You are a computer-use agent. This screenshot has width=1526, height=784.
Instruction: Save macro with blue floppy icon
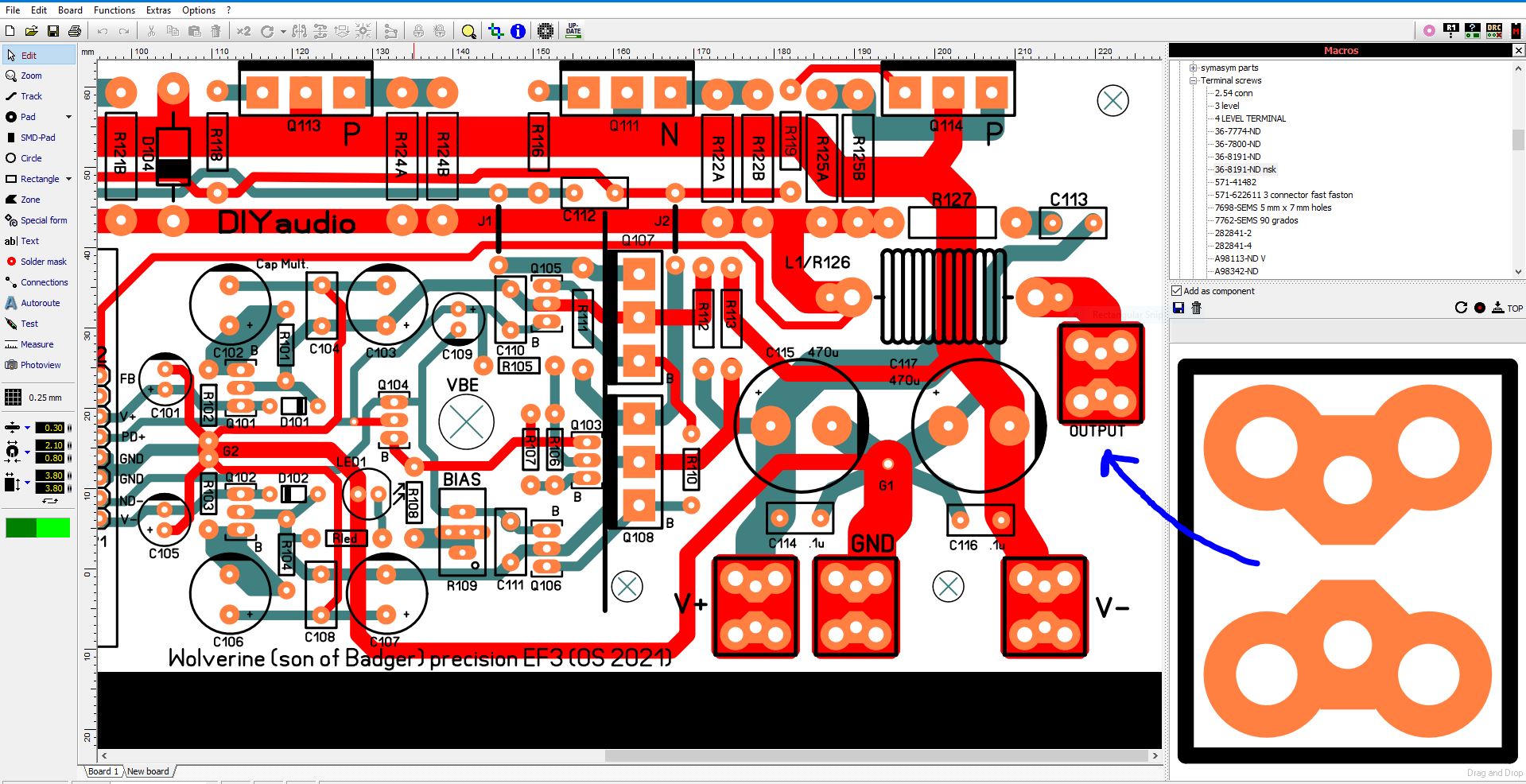1178,308
